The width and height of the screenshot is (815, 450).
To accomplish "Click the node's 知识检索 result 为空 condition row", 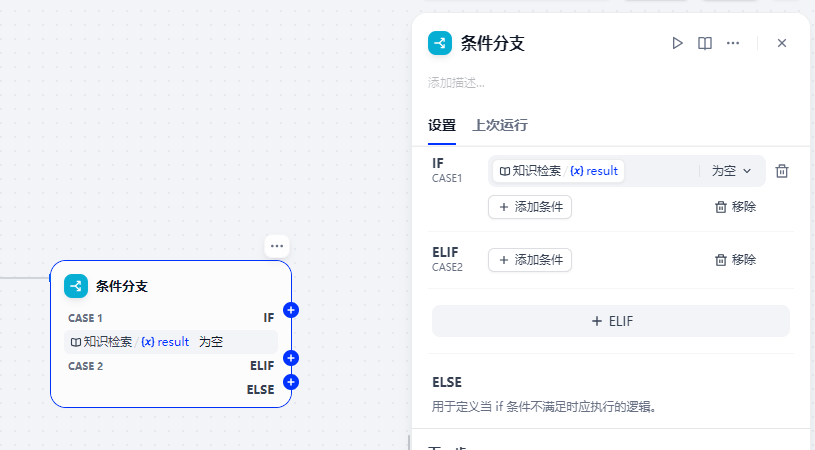I will click(170, 342).
